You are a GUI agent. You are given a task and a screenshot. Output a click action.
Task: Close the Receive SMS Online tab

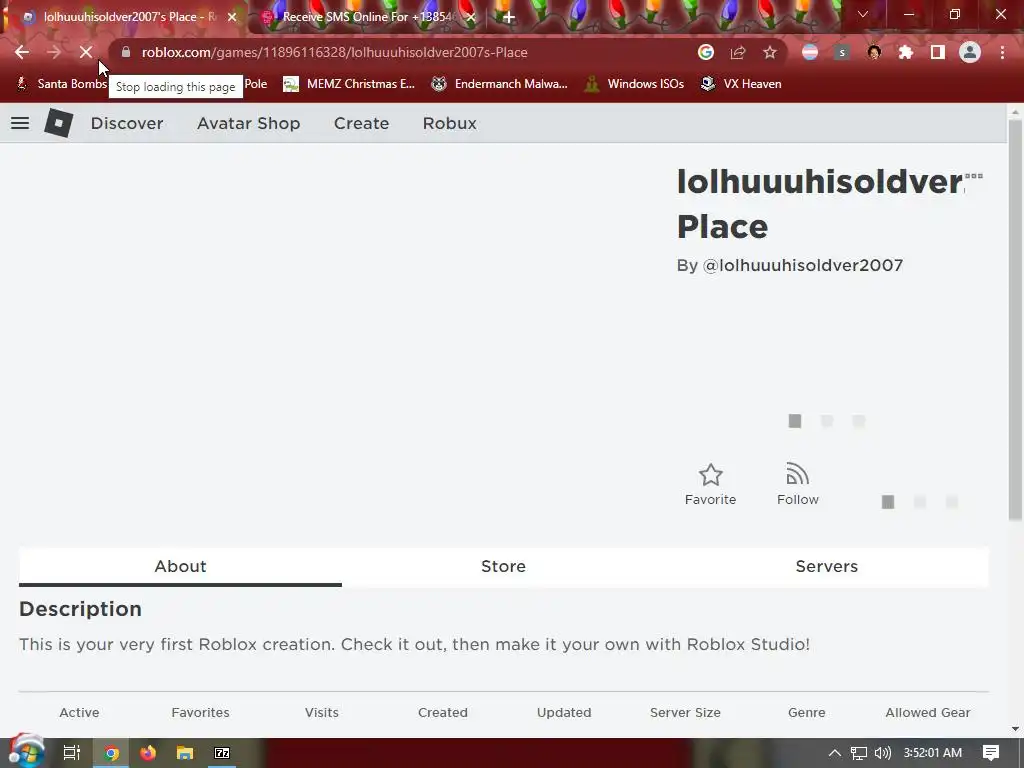coord(471,17)
